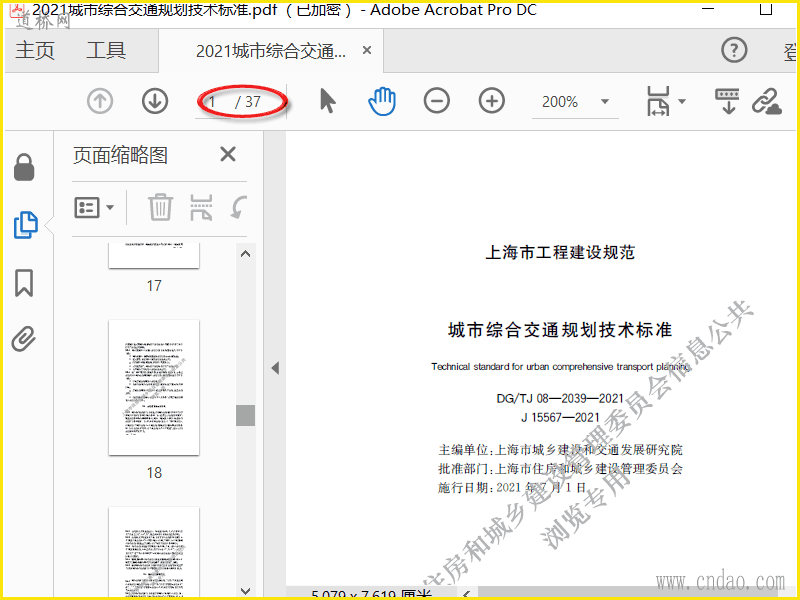Open the Help question mark icon

(734, 50)
